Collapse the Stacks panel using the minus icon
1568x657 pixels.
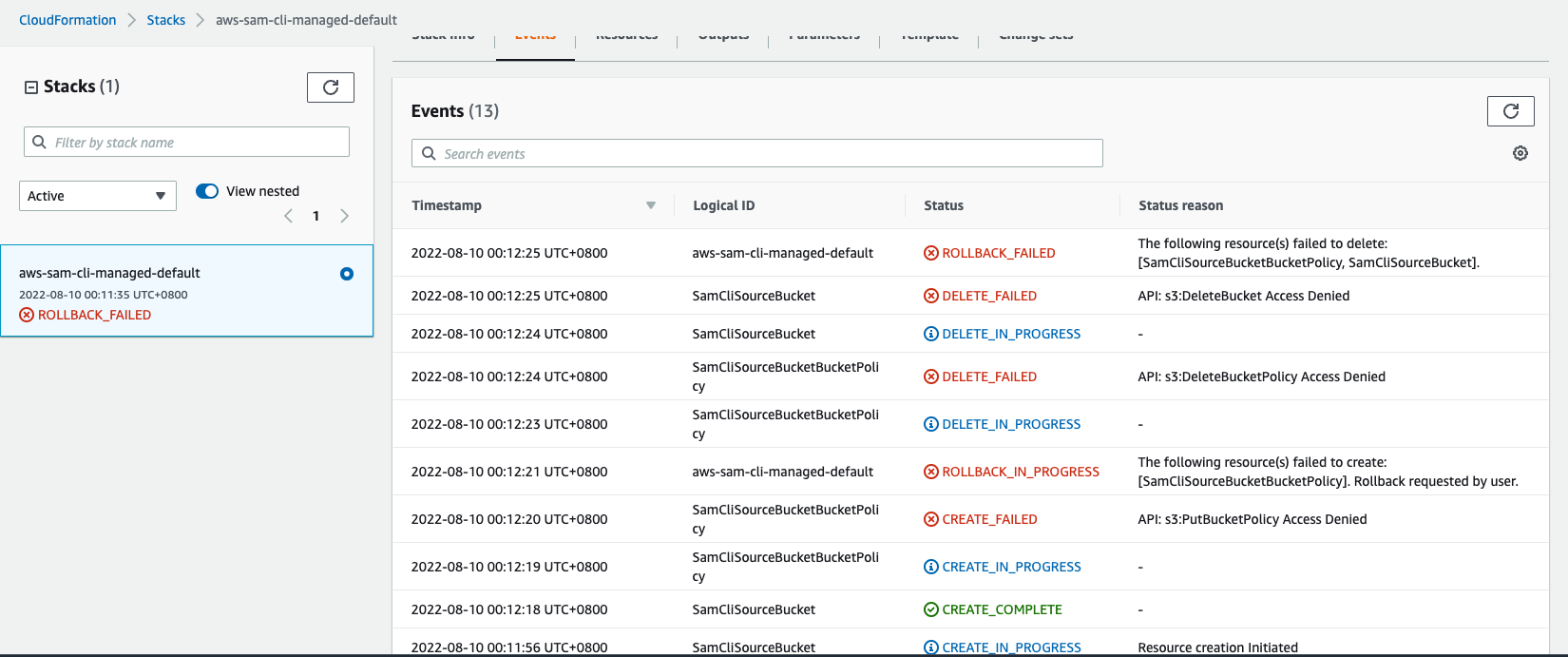coord(31,87)
